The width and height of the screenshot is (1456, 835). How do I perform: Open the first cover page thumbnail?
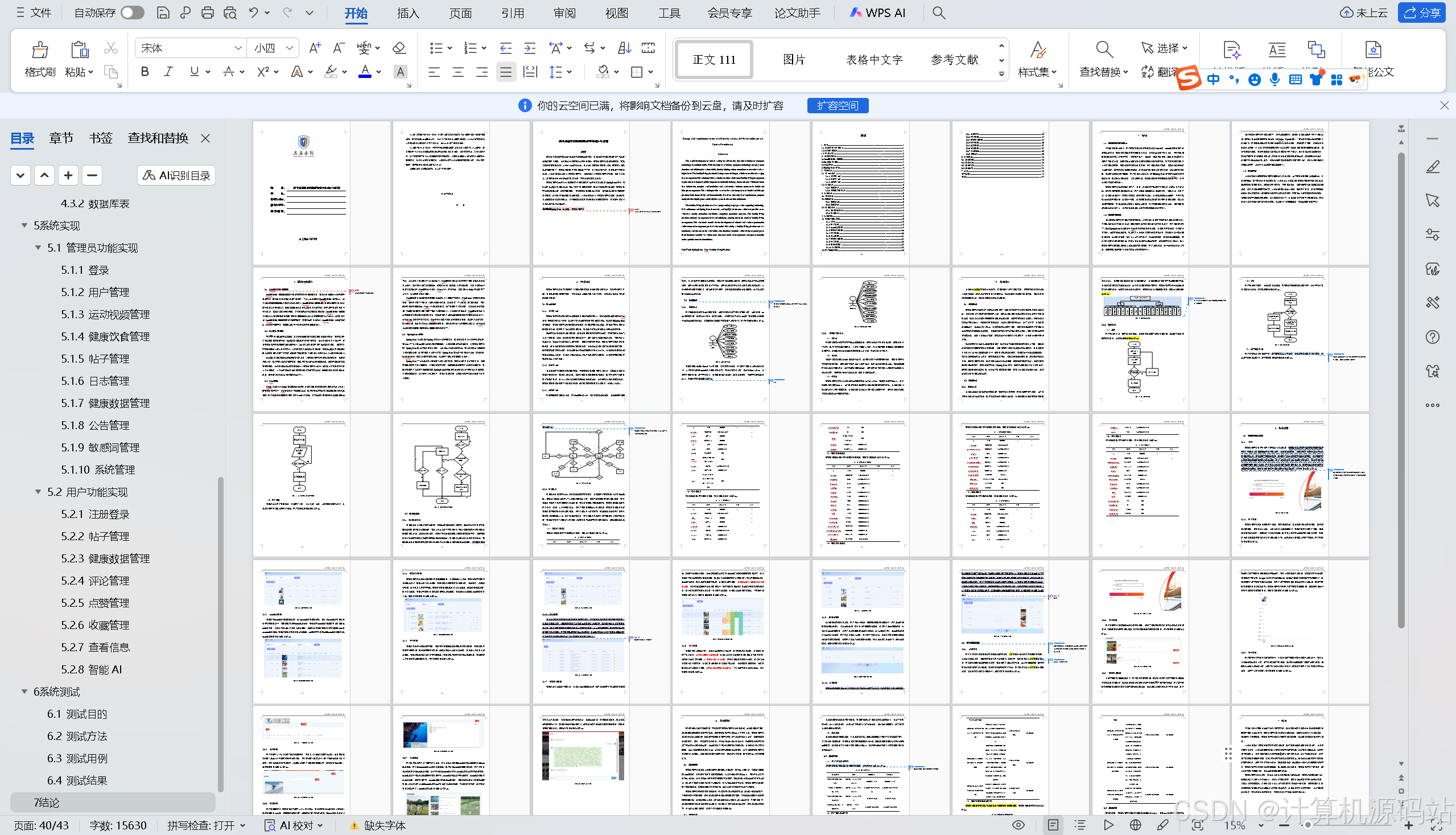click(302, 193)
